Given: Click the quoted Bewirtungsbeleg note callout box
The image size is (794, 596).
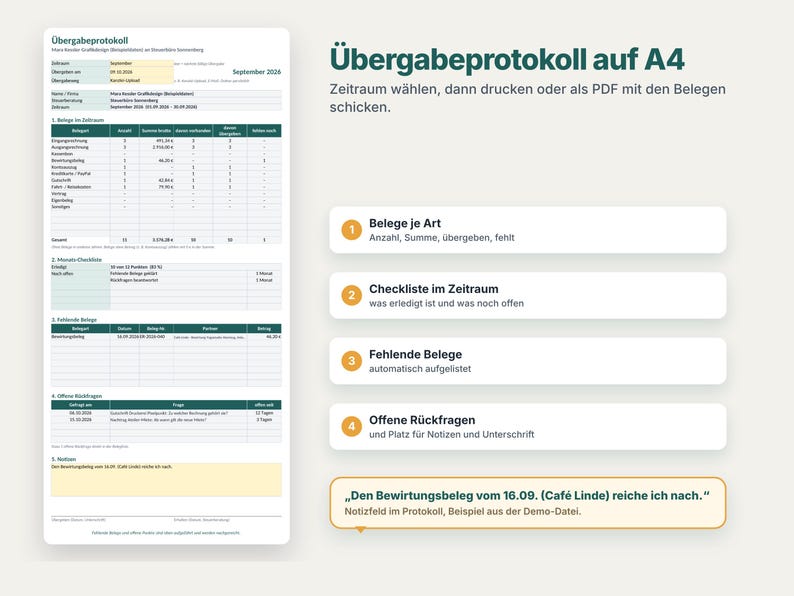Looking at the screenshot, I should (x=528, y=503).
